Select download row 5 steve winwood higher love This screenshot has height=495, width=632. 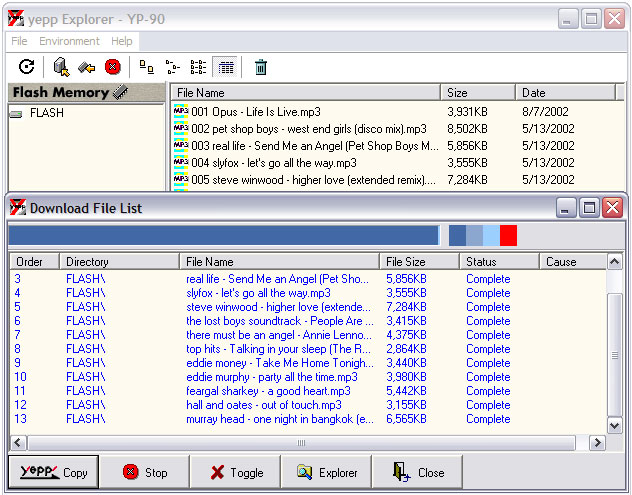pyautogui.click(x=308, y=307)
